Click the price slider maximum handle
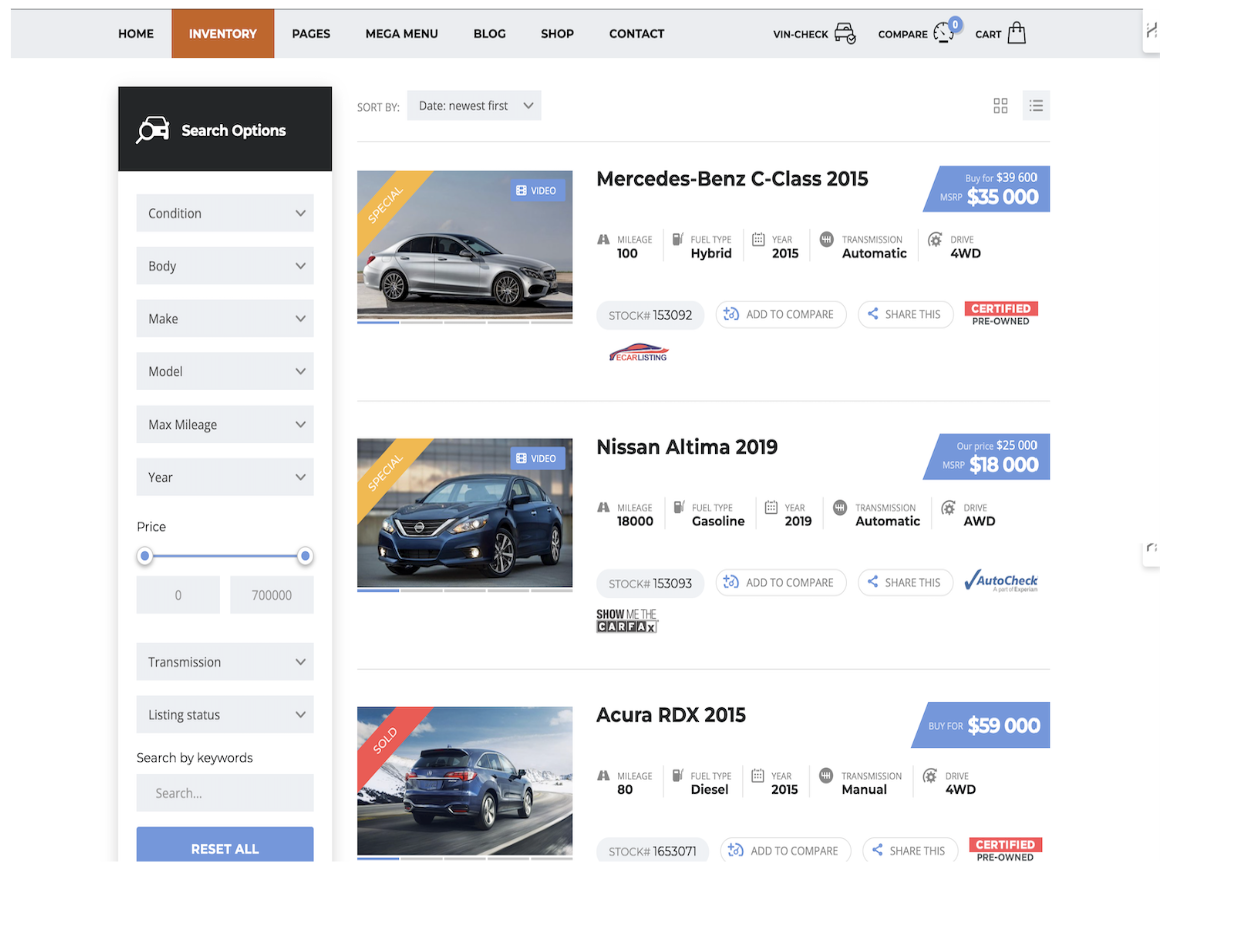The width and height of the screenshot is (1248, 926). [x=306, y=556]
